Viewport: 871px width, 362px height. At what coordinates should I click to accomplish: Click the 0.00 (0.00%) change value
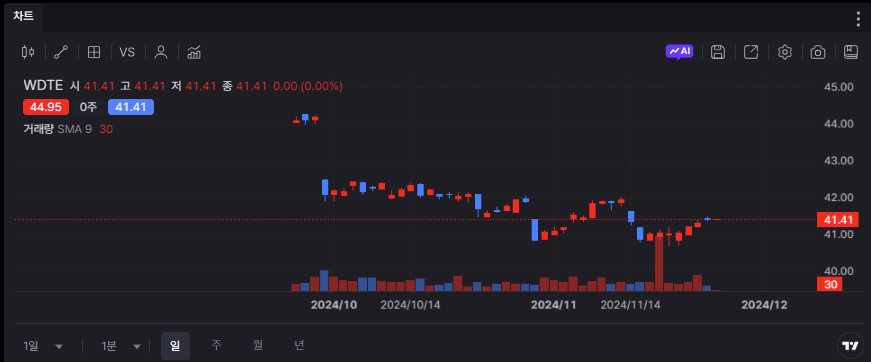pos(308,86)
